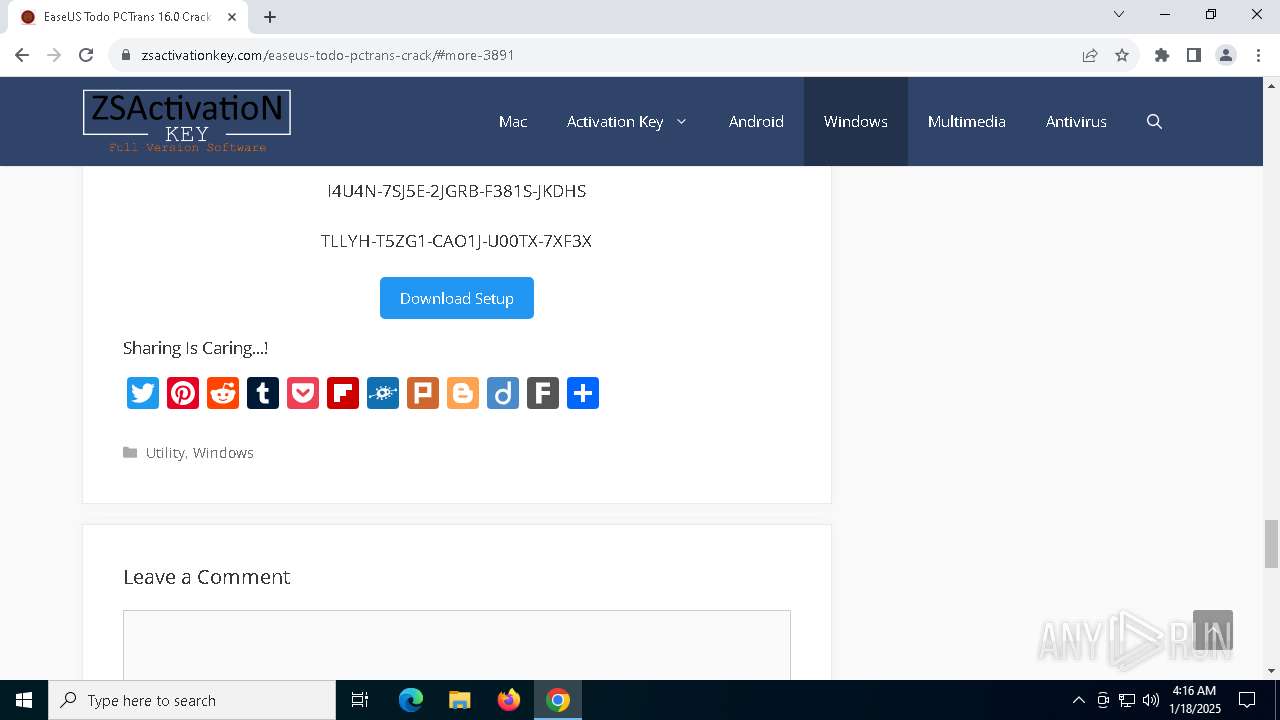Share the post on Twitter
Image resolution: width=1280 pixels, height=720 pixels.
click(x=143, y=393)
